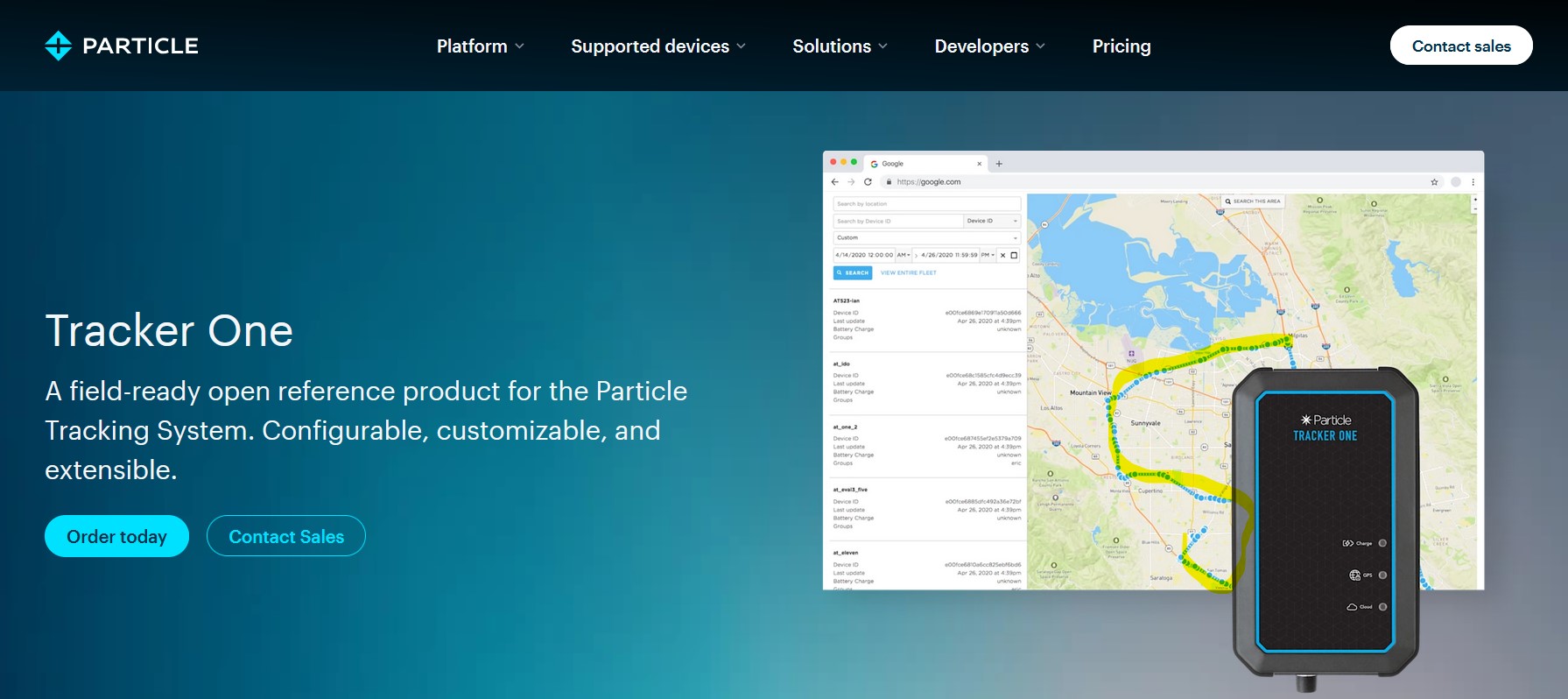
Task: Click the 'Tracker One' heading text
Action: point(169,331)
